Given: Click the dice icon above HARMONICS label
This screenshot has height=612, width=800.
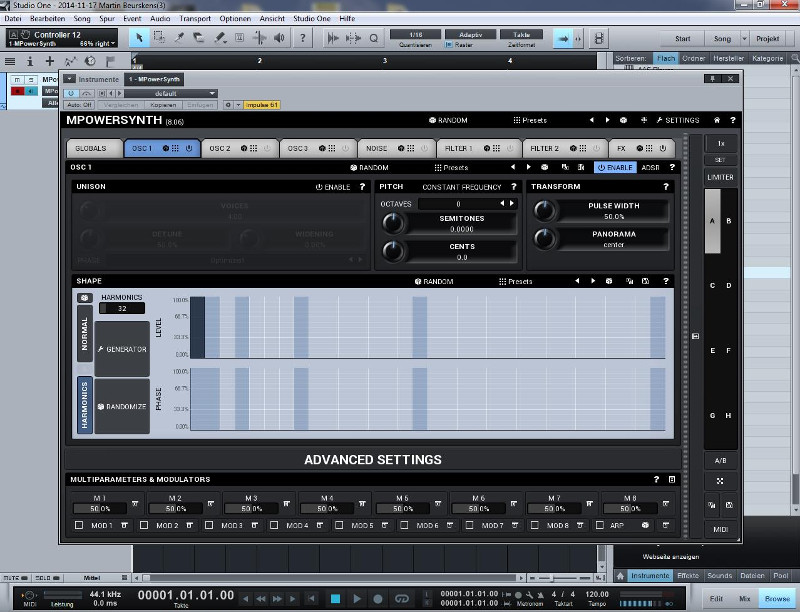Looking at the screenshot, I should pyautogui.click(x=85, y=297).
